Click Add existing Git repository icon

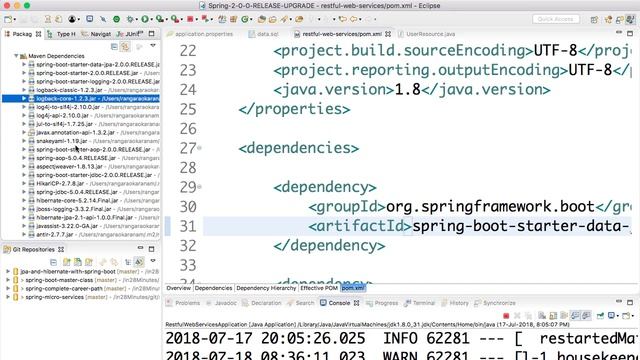[x=67, y=262]
